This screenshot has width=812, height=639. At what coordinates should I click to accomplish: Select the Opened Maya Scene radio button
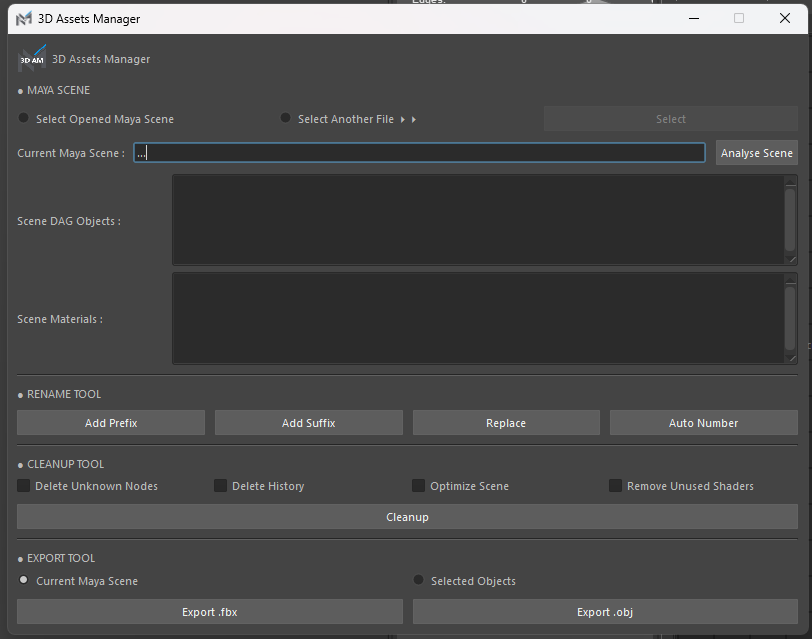pos(23,118)
